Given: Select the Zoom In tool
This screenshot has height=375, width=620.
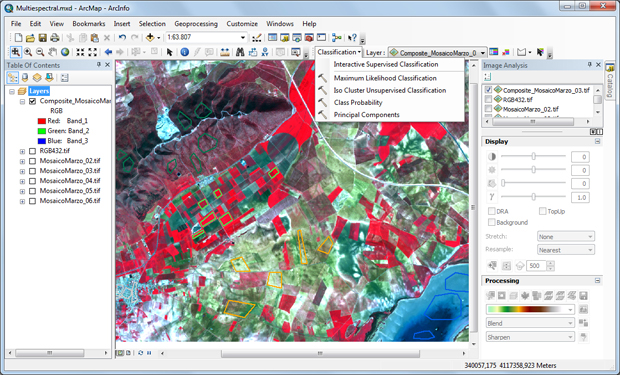Looking at the screenshot, I should coord(28,52).
